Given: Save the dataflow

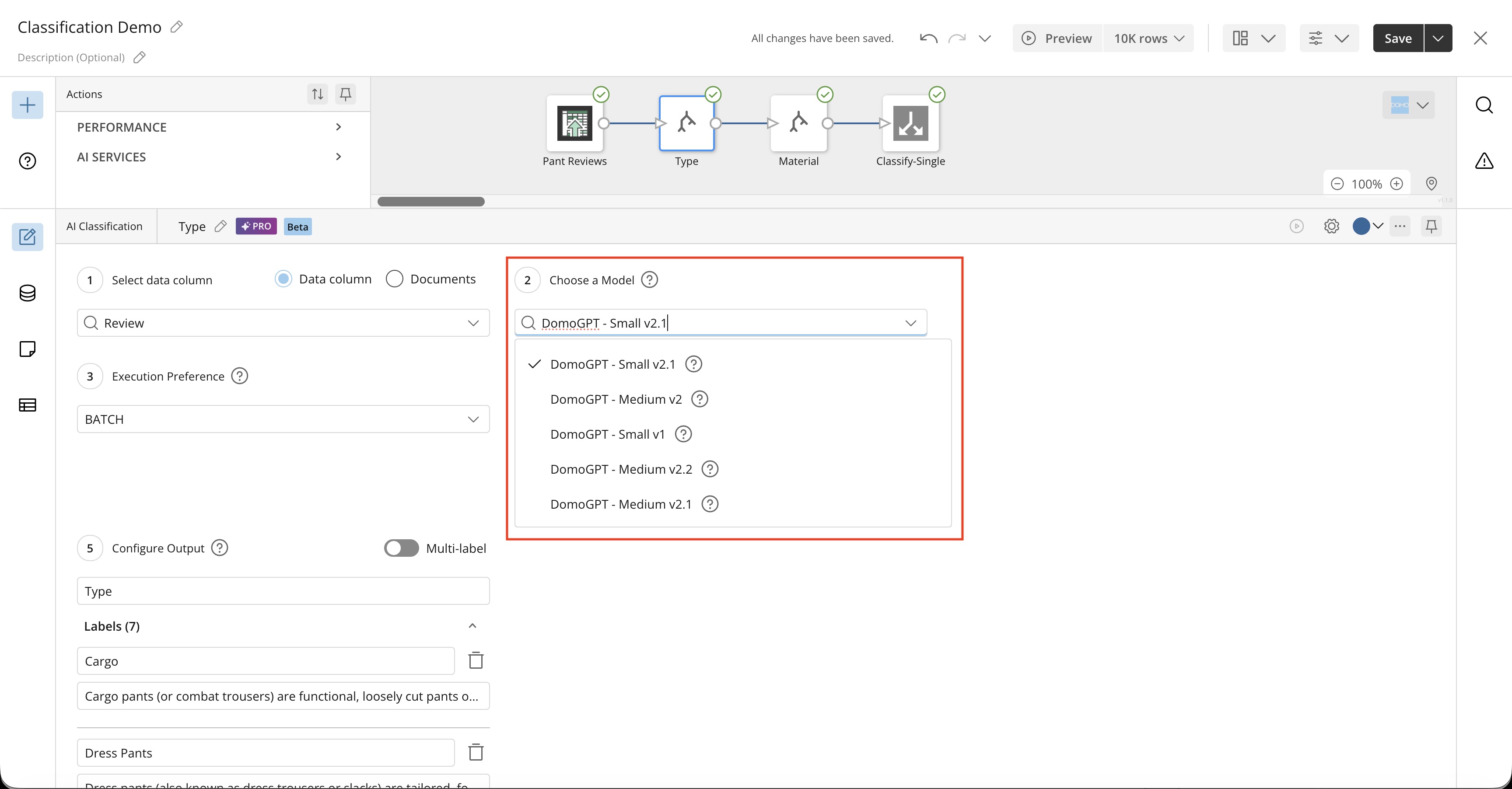Looking at the screenshot, I should click(x=1398, y=38).
